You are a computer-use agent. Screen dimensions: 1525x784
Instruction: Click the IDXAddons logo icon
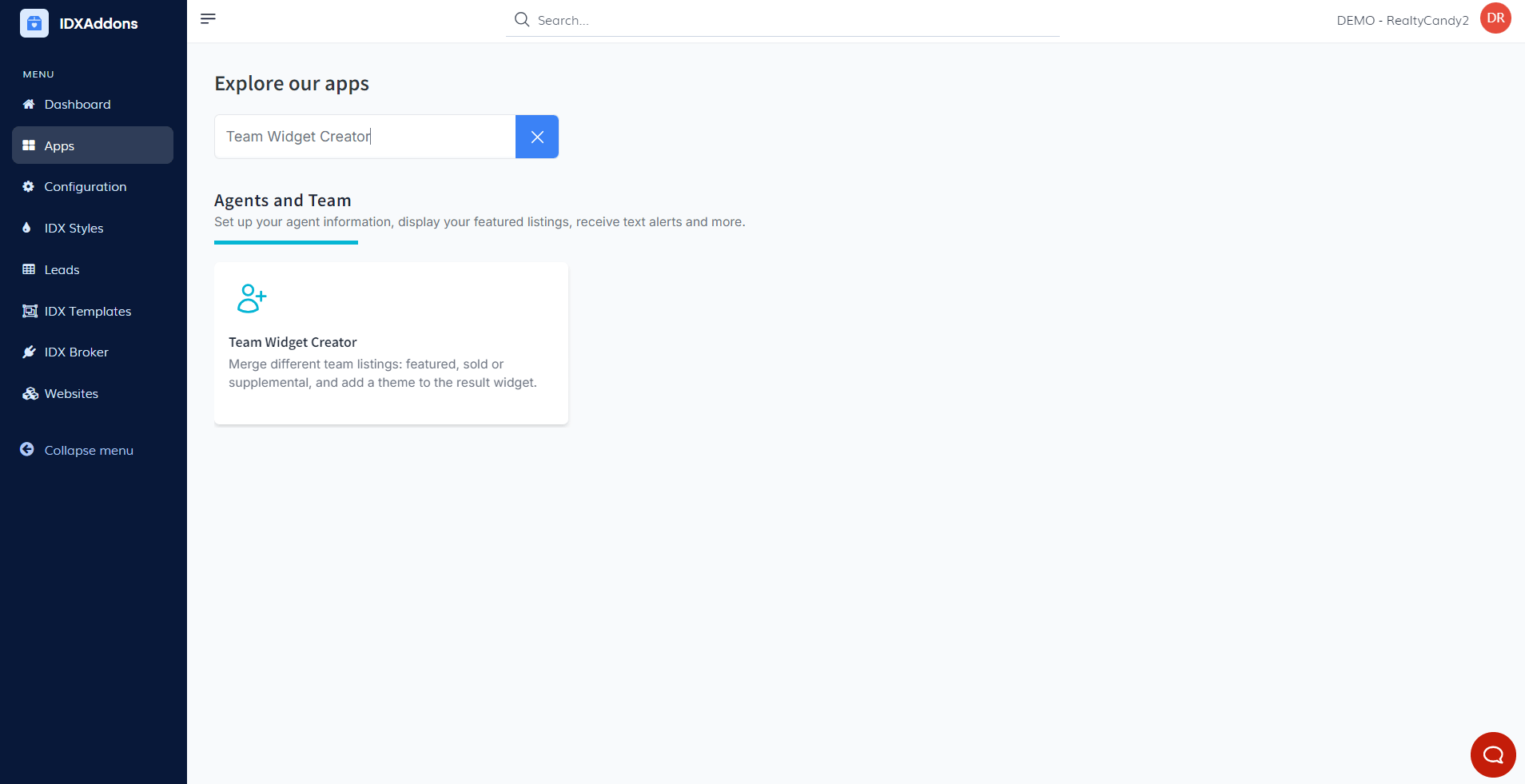click(34, 23)
